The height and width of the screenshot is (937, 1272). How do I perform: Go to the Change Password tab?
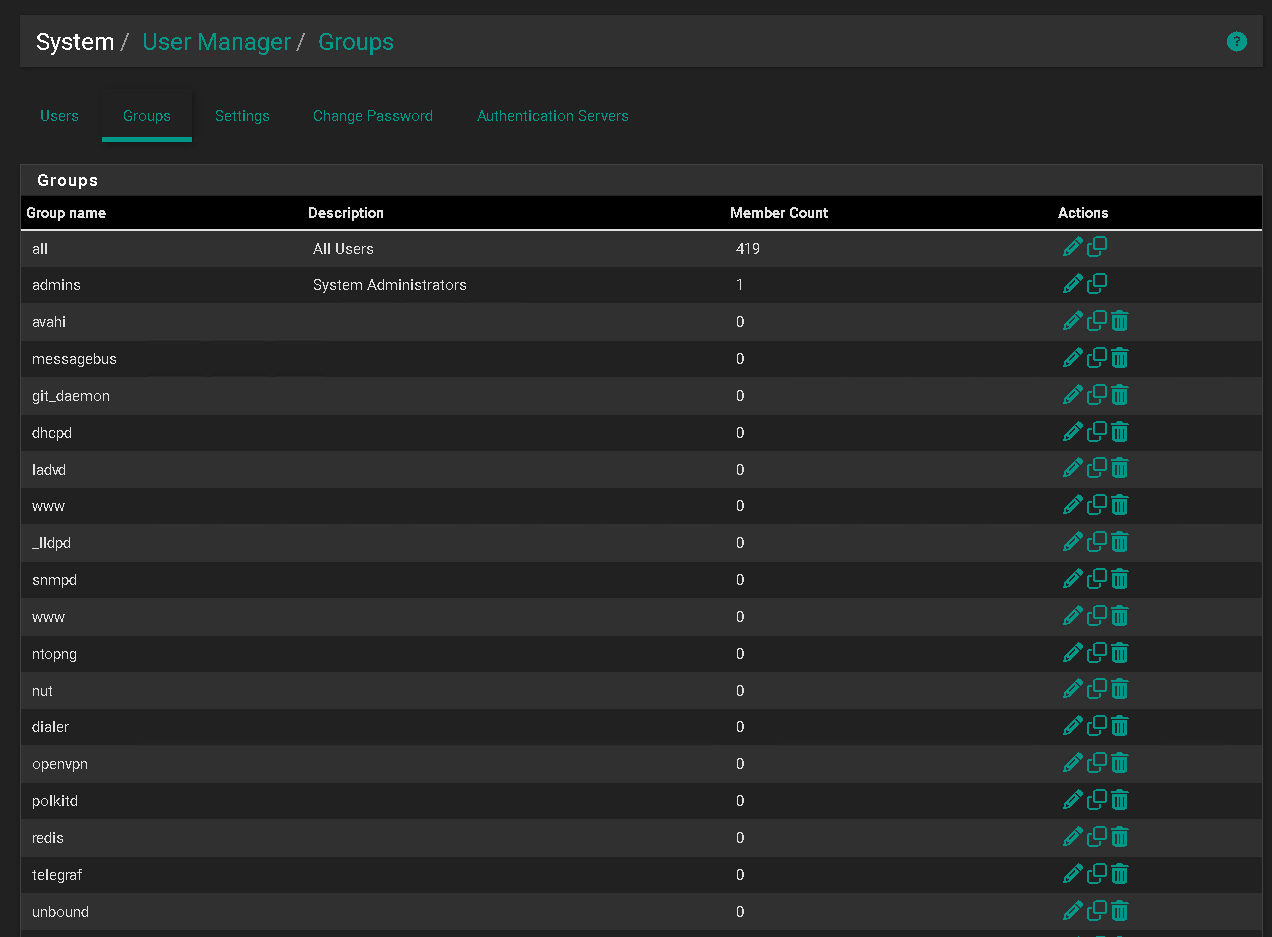point(373,116)
